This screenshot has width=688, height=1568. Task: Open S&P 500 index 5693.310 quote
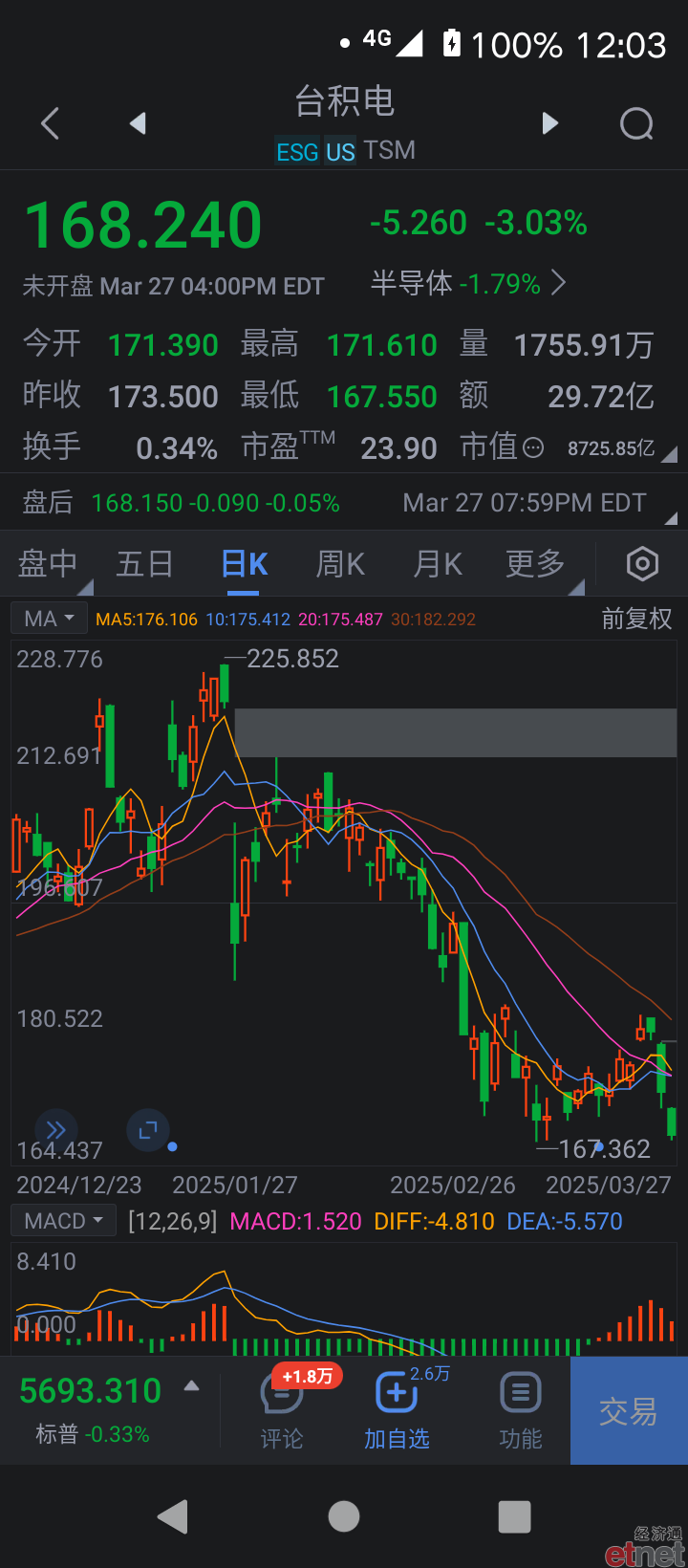pos(91,1391)
